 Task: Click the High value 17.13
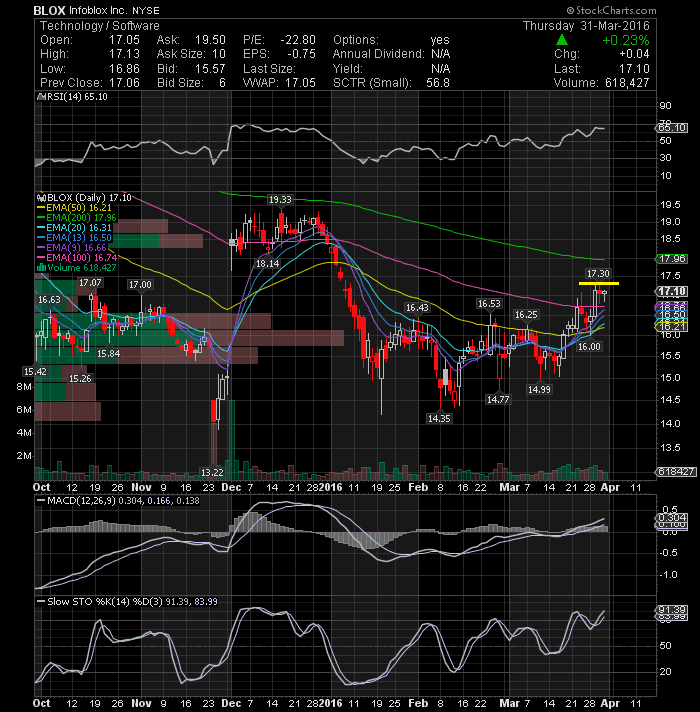[124, 54]
